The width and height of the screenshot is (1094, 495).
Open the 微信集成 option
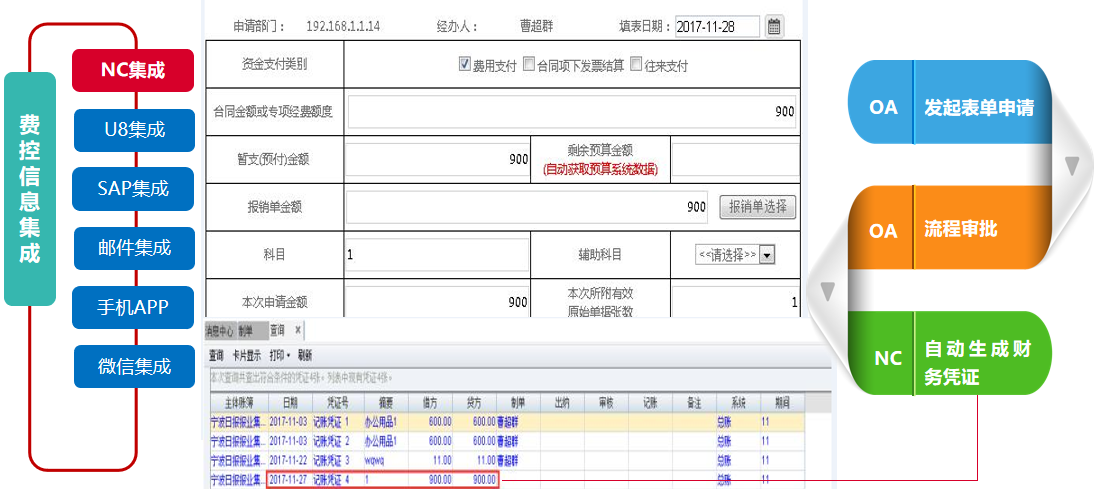click(133, 366)
